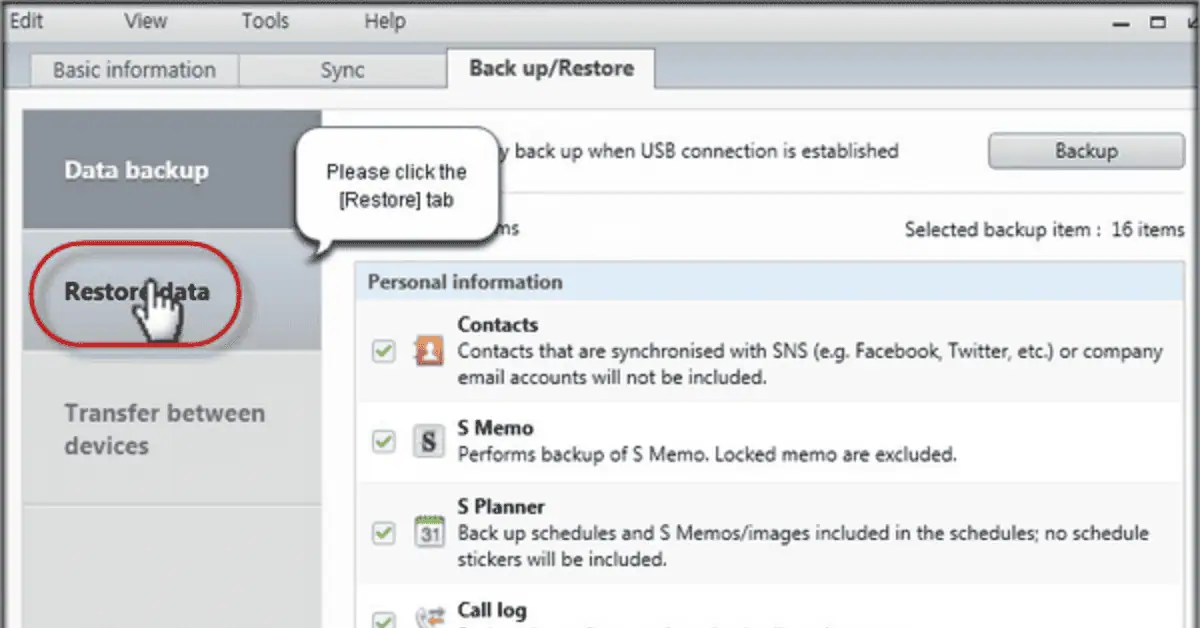Switch to the Basic information tab
Screen dimensions: 1200x628
[133, 69]
